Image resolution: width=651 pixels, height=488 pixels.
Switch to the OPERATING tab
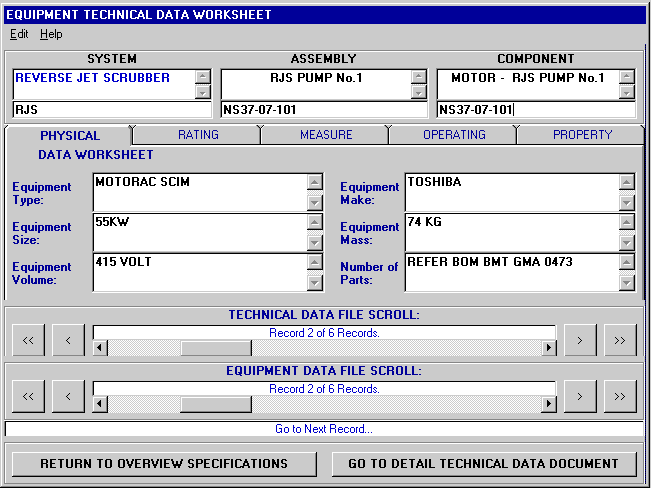point(454,135)
